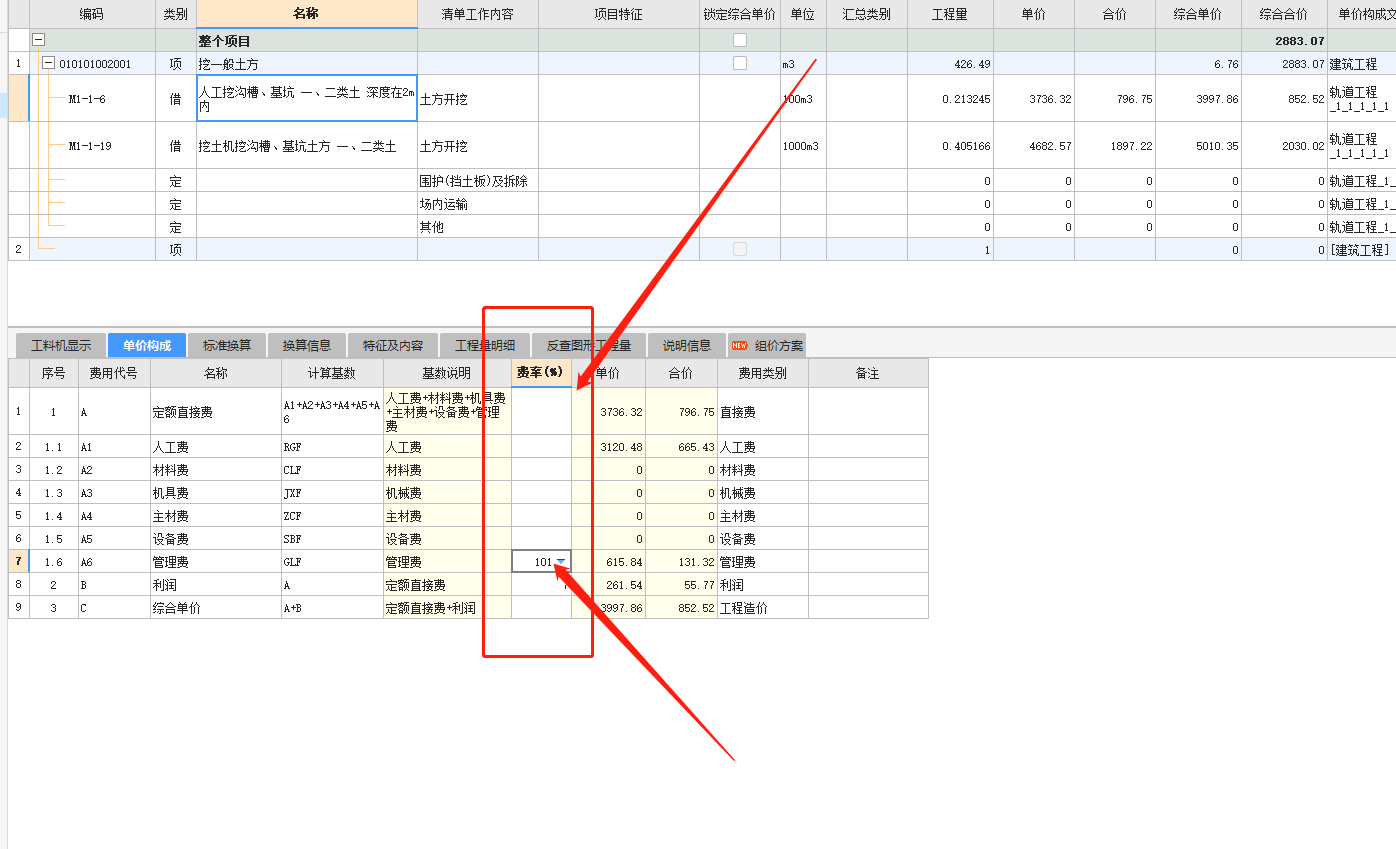Select the M1-1-19 quota row code

[90, 146]
